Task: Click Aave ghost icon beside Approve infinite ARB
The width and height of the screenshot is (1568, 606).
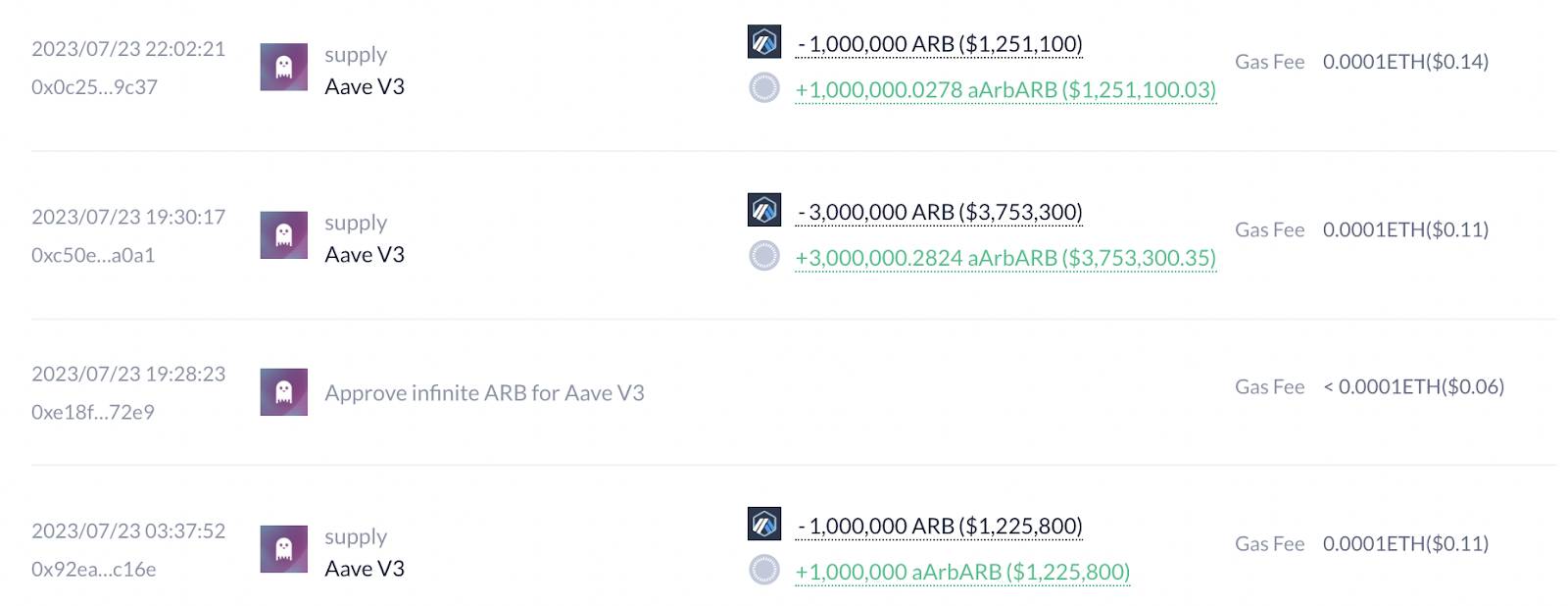Action: (284, 392)
